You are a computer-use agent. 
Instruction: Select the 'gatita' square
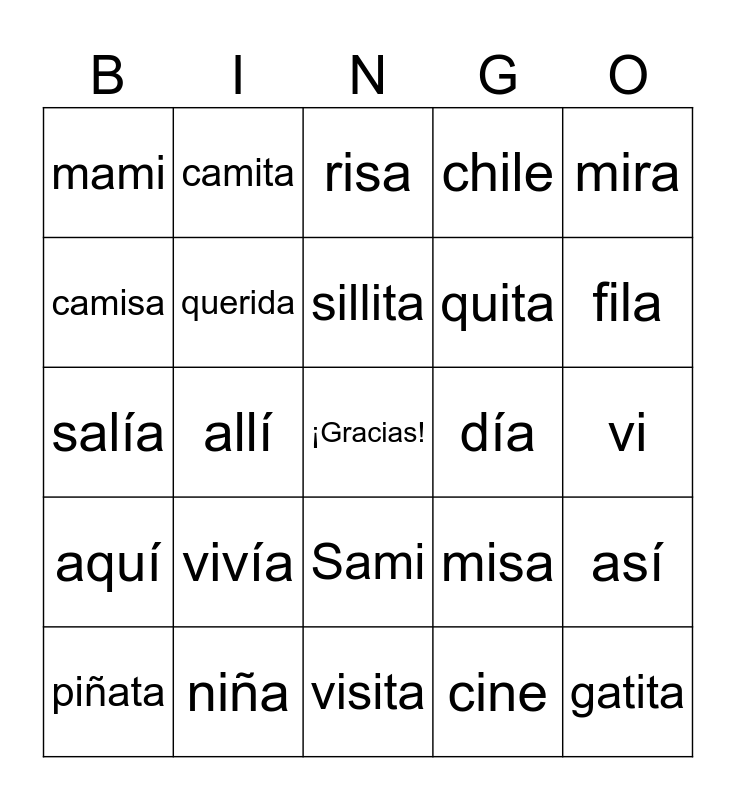coord(628,693)
